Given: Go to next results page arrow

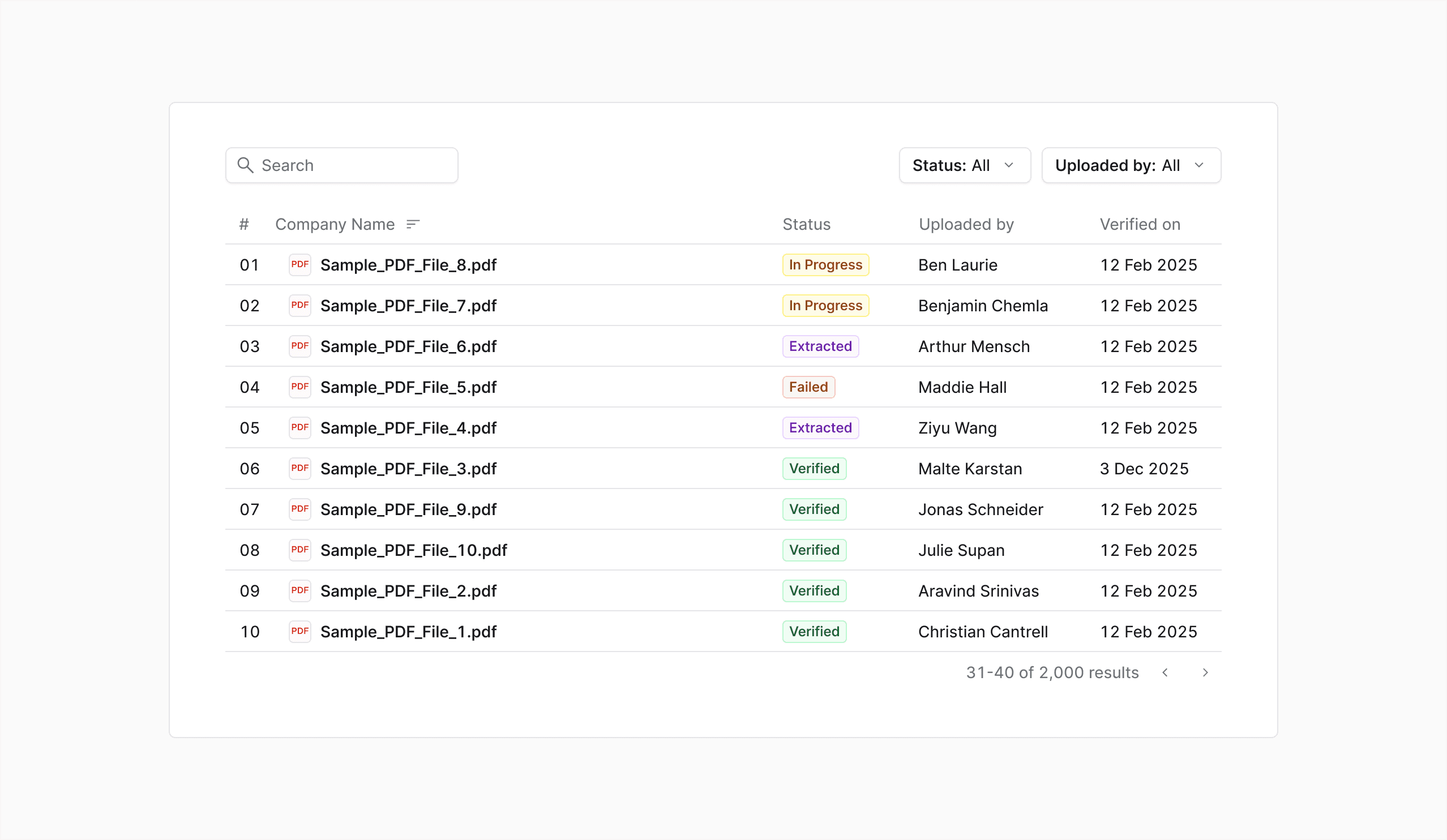Looking at the screenshot, I should 1205,672.
